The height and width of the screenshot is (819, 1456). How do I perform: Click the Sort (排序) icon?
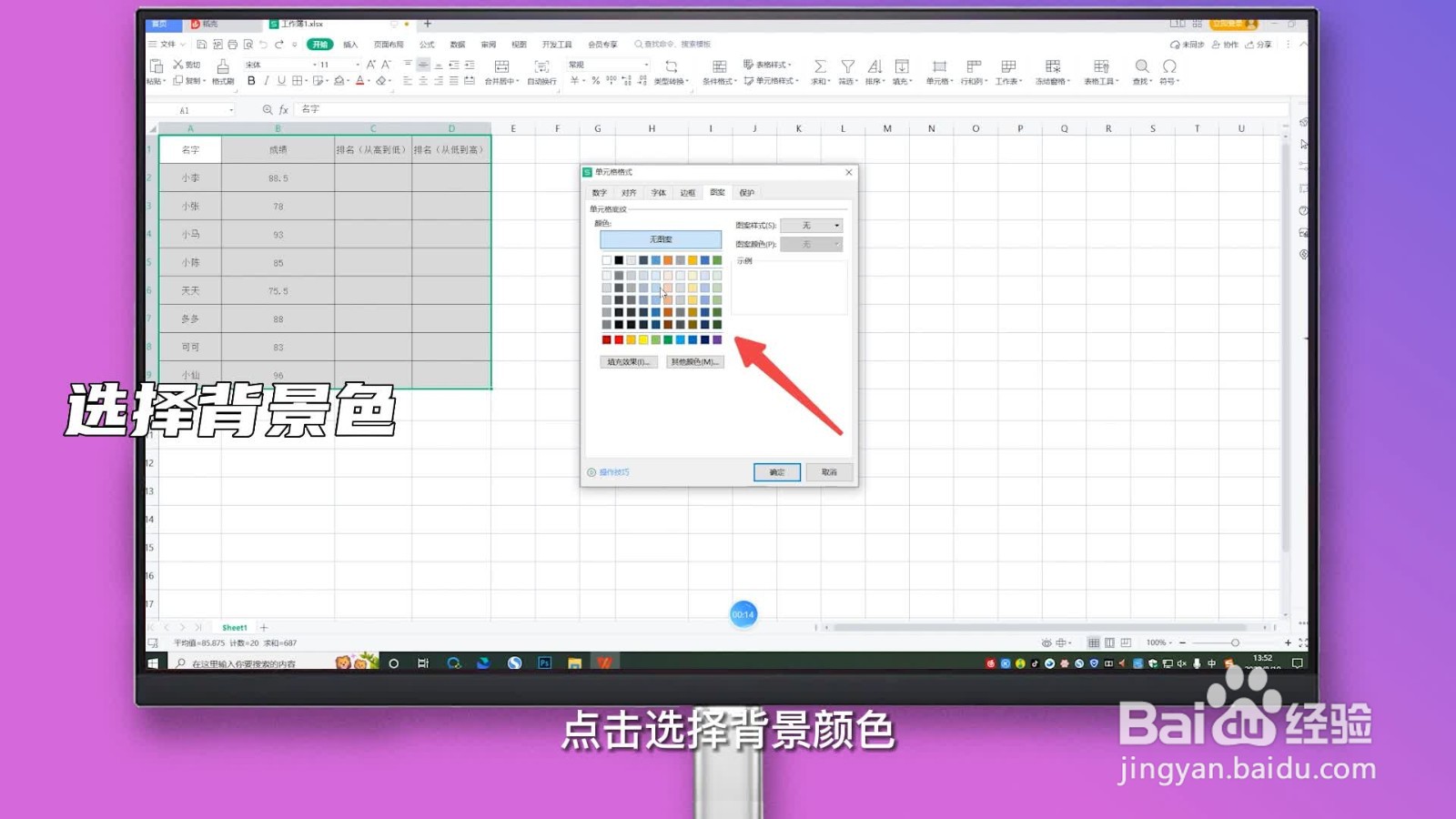tap(875, 66)
